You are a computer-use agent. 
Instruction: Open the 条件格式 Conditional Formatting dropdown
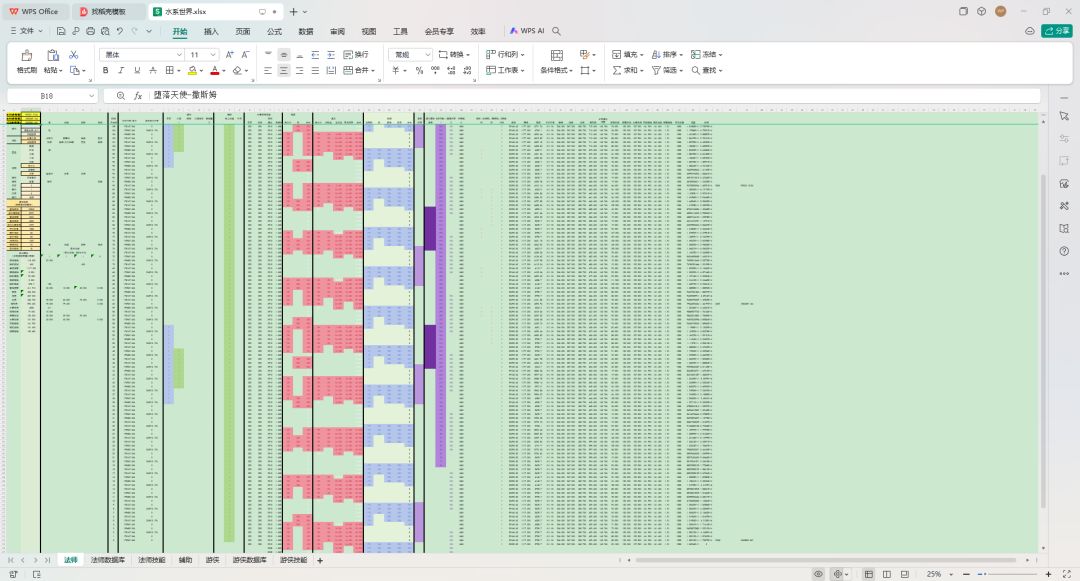pyautogui.click(x=556, y=70)
